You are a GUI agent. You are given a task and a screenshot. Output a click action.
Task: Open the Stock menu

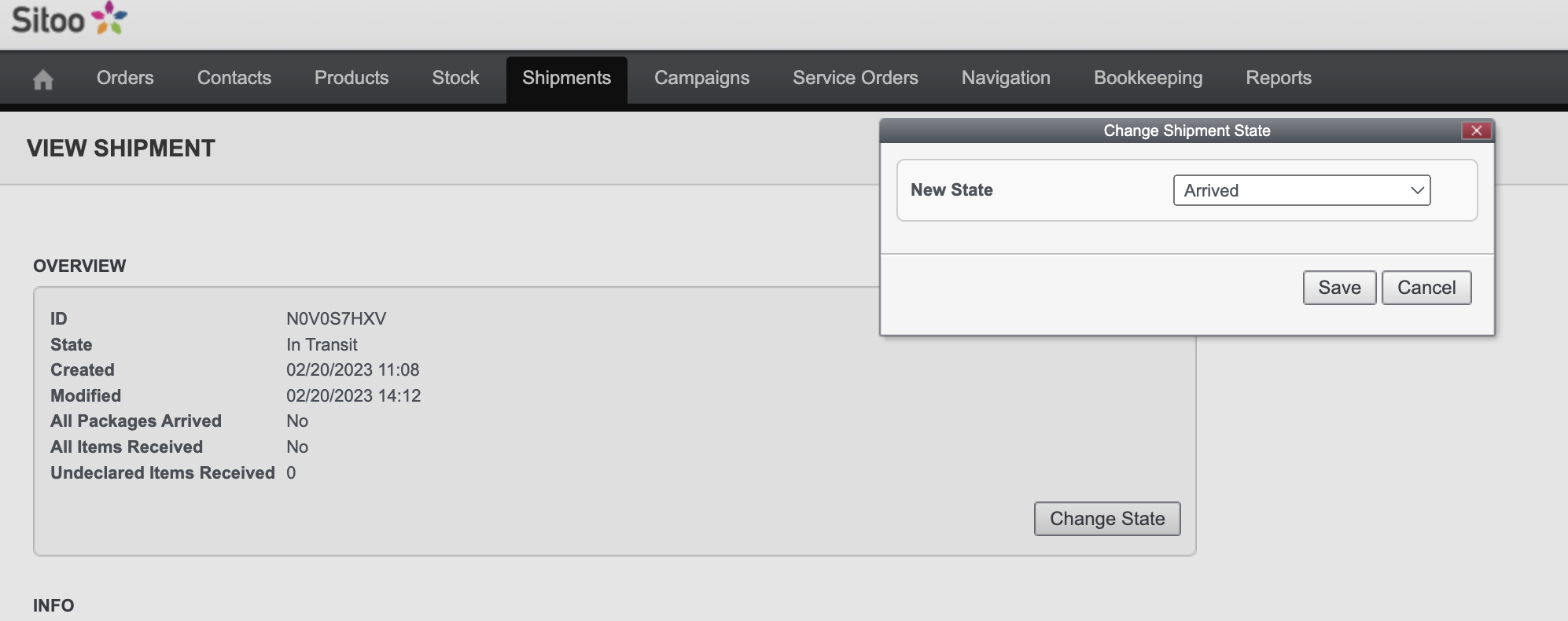455,78
